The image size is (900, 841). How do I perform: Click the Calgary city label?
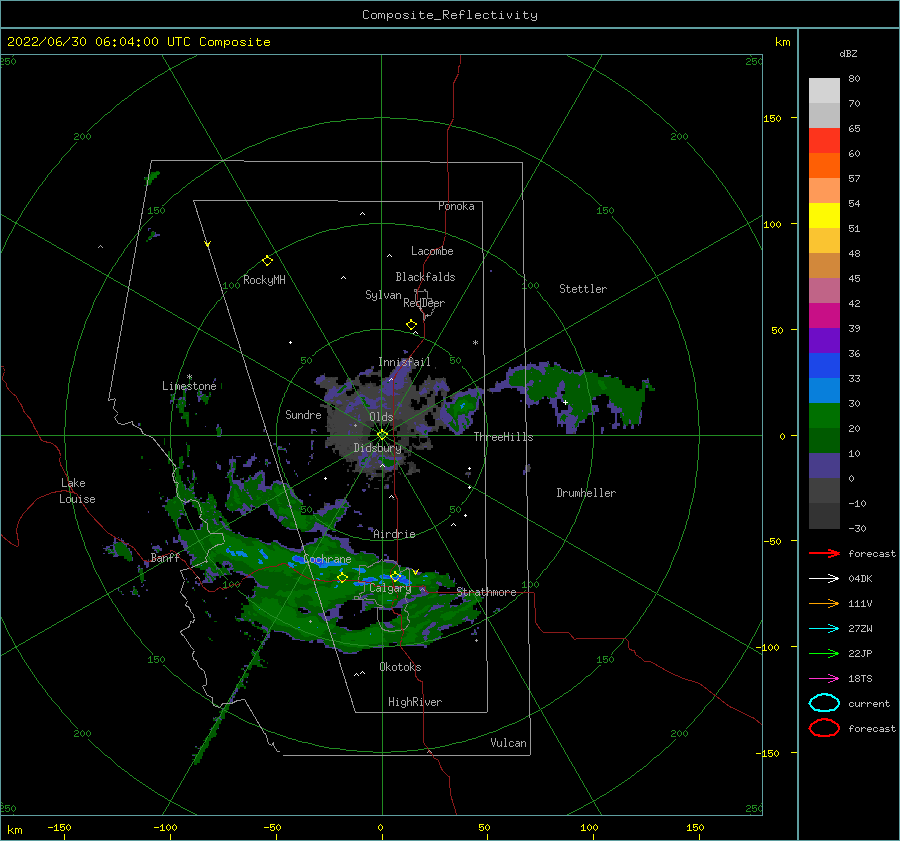390,588
